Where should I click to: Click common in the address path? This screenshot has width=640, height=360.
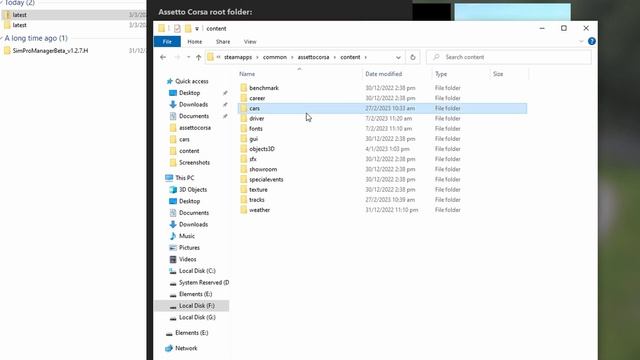pyautogui.click(x=275, y=57)
